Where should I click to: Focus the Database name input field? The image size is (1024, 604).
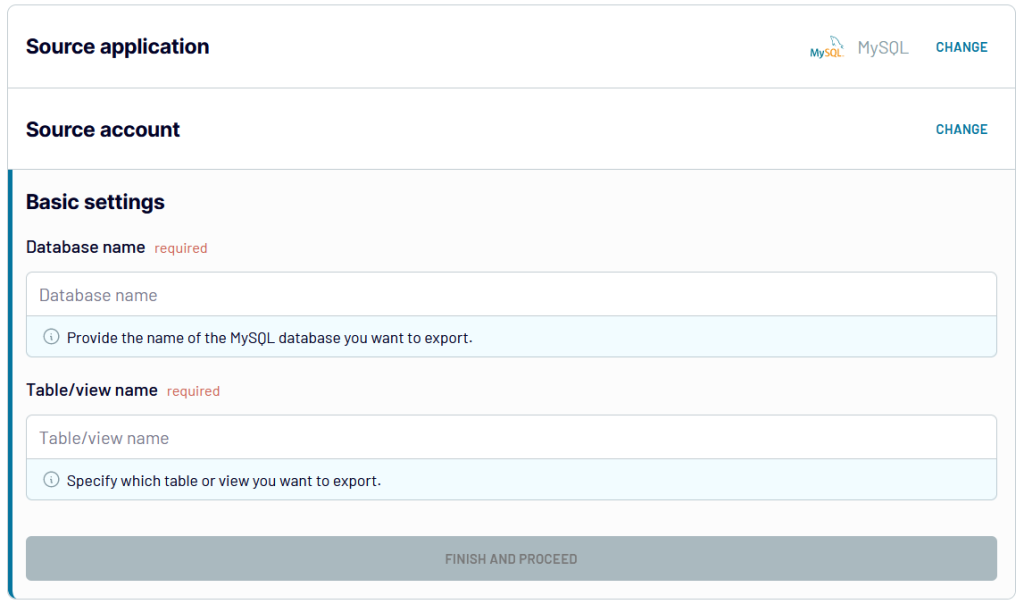(x=511, y=295)
